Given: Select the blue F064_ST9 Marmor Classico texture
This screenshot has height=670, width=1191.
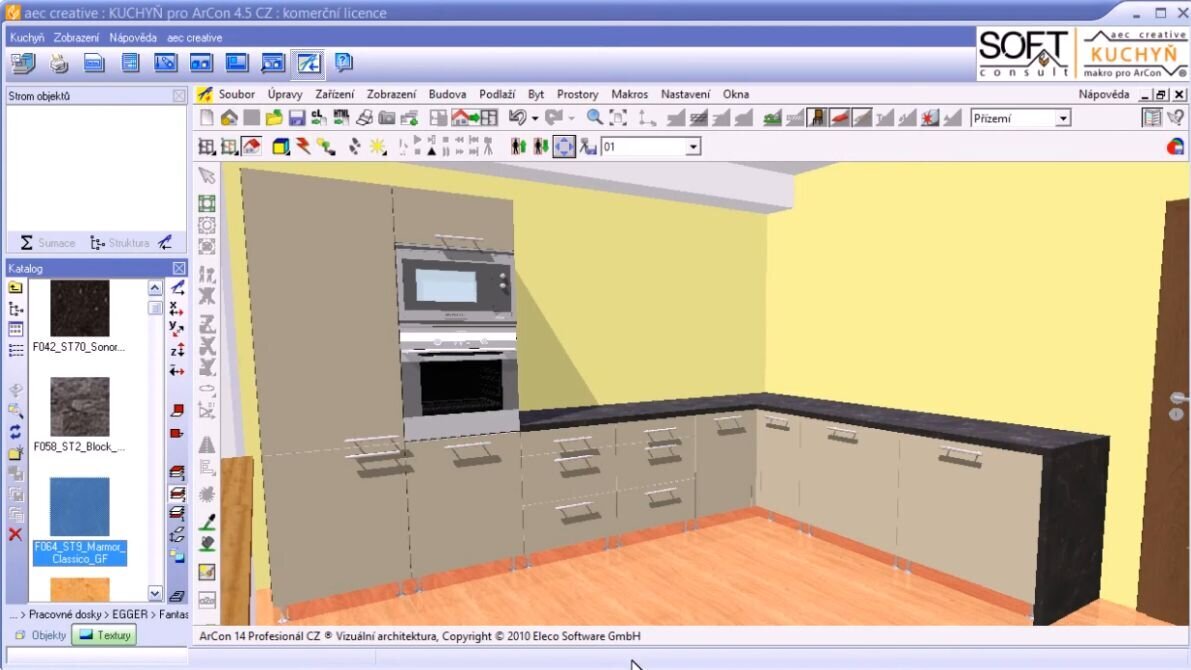Looking at the screenshot, I should coord(79,508).
